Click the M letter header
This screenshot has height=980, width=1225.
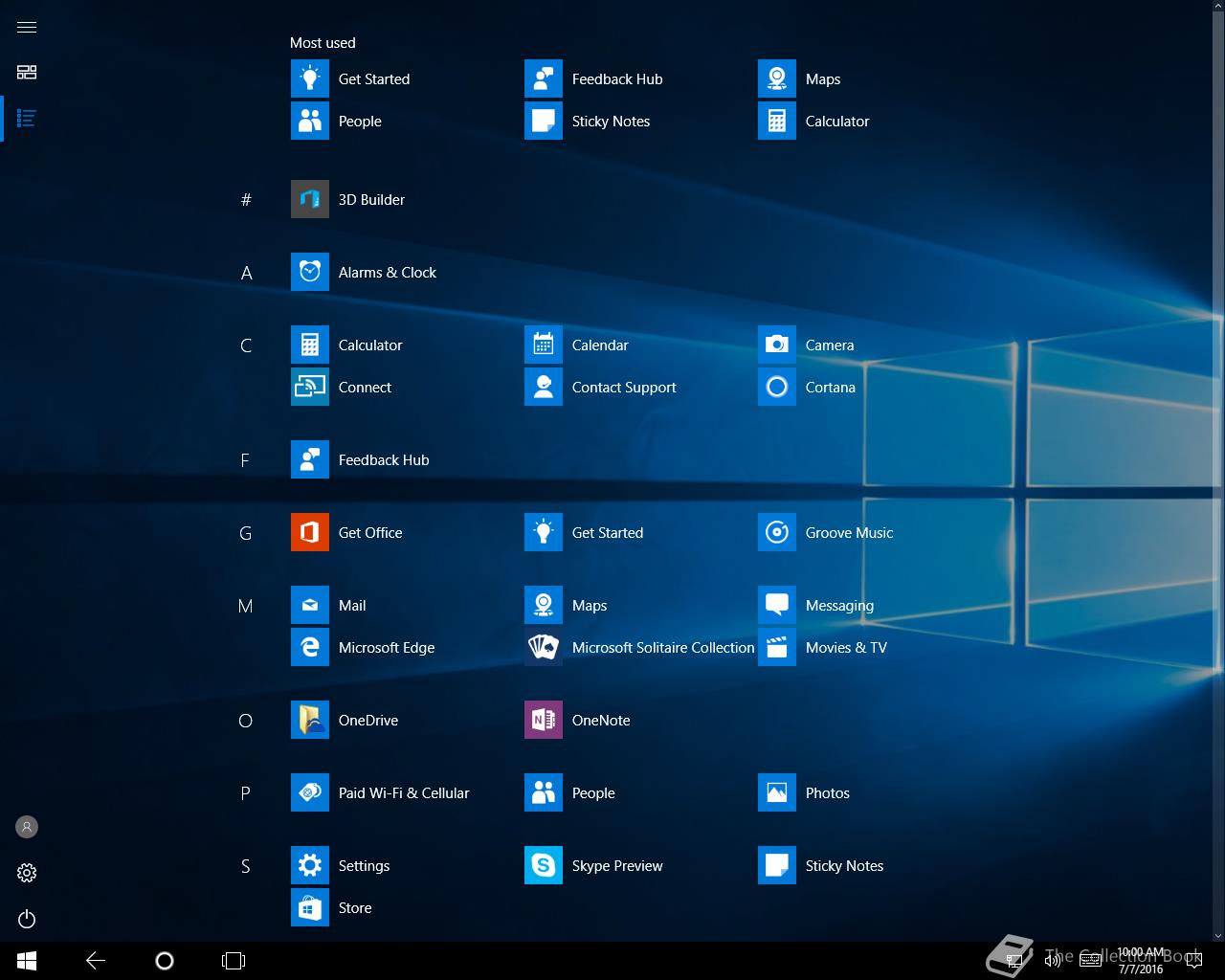245,606
